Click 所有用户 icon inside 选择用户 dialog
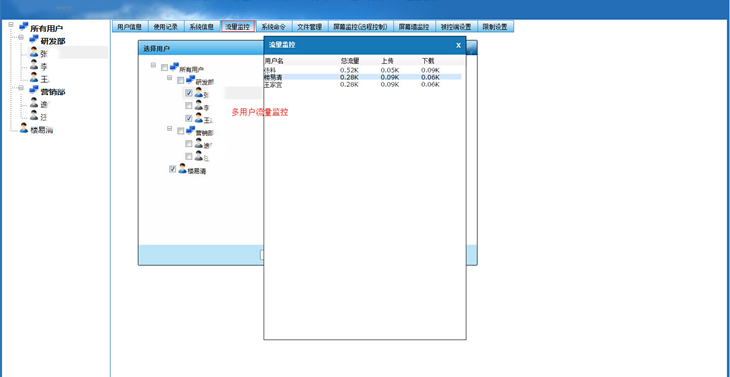This screenshot has width=730, height=377. click(174, 67)
